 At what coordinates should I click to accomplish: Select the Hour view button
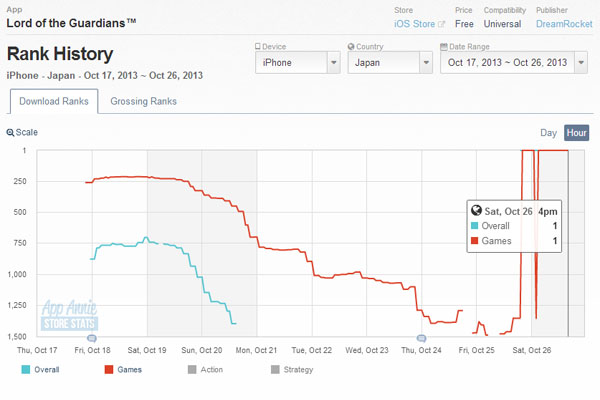(x=576, y=133)
